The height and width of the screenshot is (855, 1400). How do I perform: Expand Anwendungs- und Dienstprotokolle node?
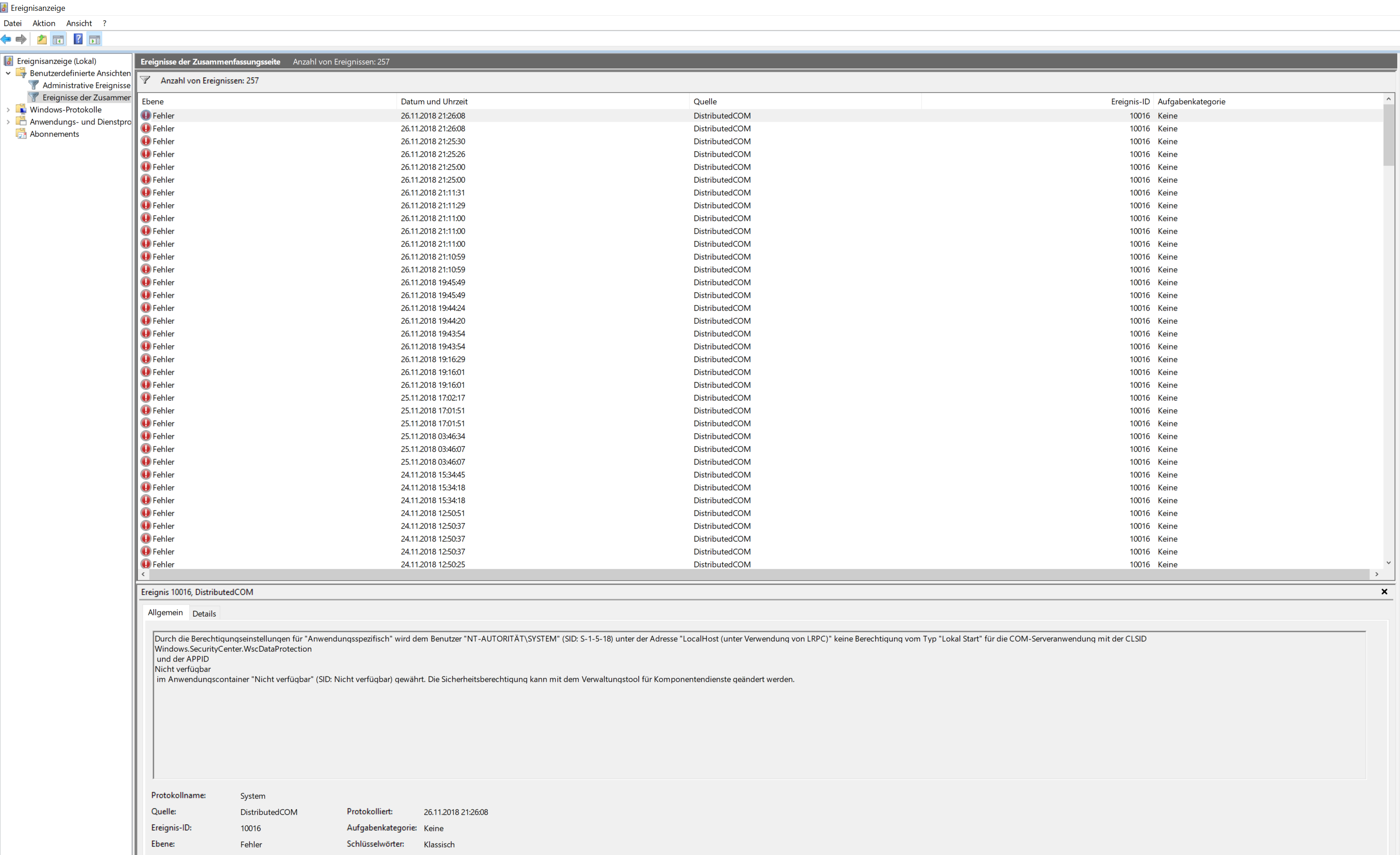(x=8, y=121)
